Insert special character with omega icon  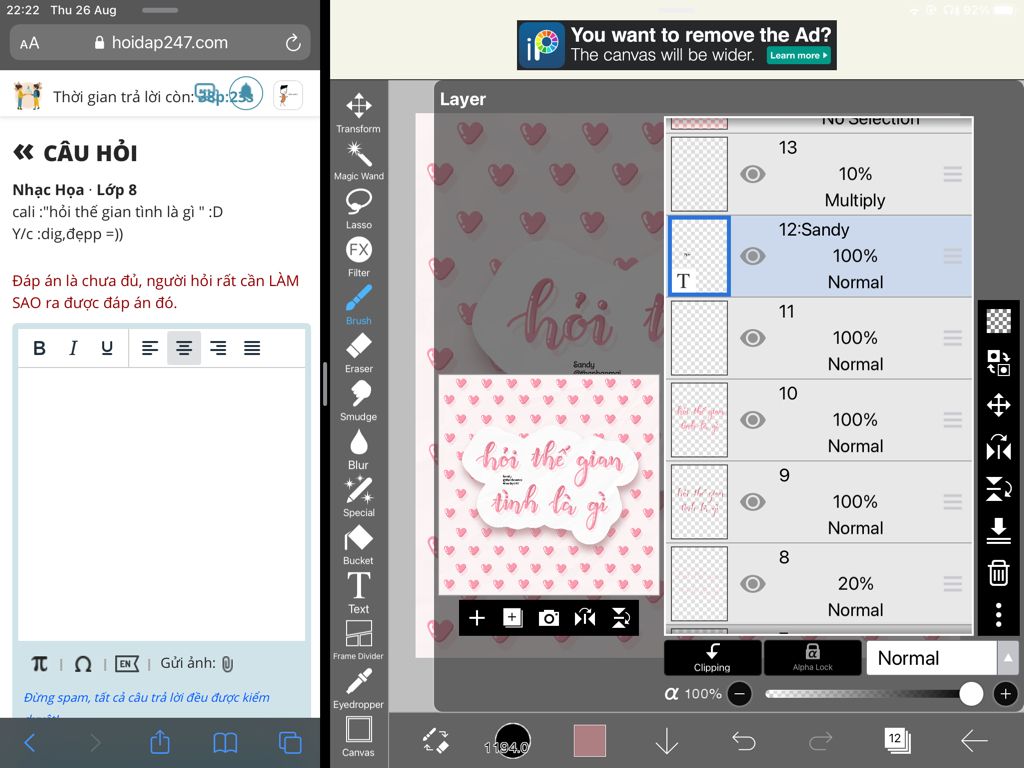[x=83, y=664]
